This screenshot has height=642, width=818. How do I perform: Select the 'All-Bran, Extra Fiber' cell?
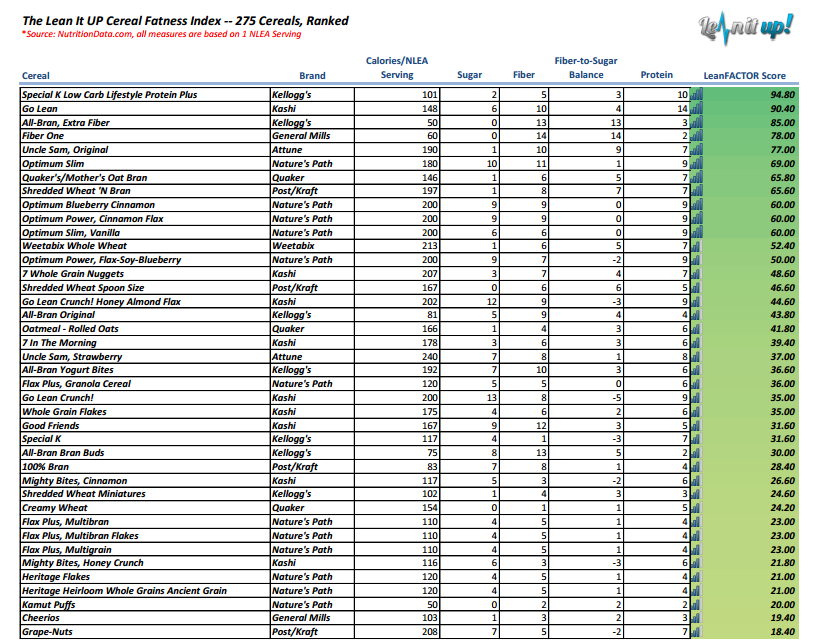146,123
